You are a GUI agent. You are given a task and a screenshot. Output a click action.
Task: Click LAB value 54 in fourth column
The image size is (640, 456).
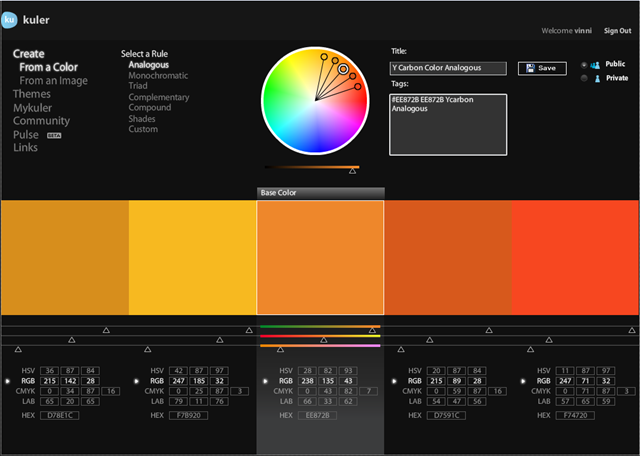pos(436,401)
